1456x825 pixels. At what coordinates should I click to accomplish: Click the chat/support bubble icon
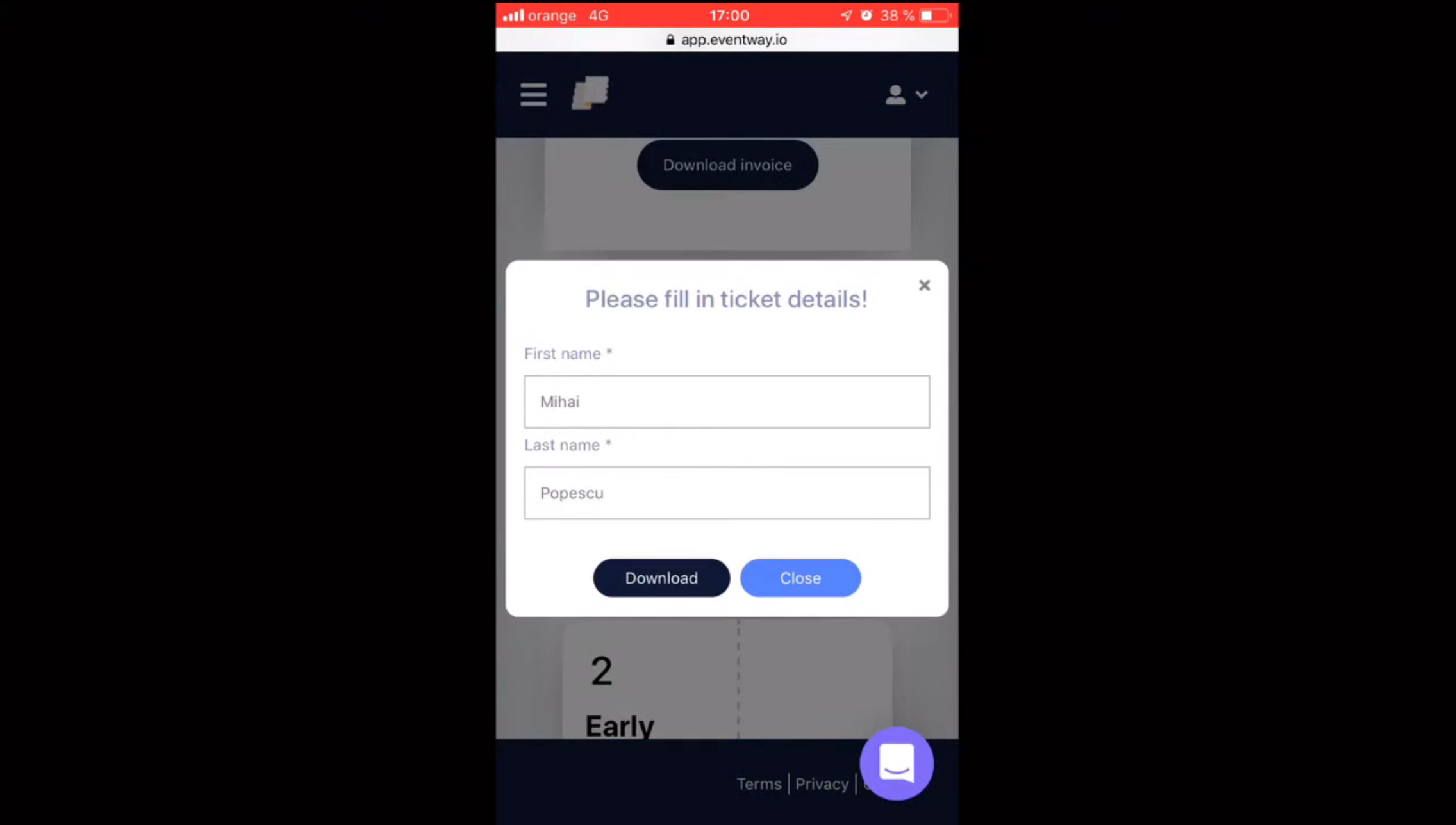tap(896, 764)
